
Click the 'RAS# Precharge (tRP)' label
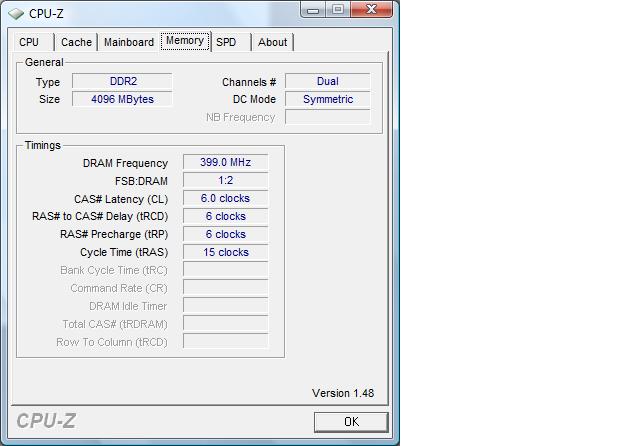114,234
